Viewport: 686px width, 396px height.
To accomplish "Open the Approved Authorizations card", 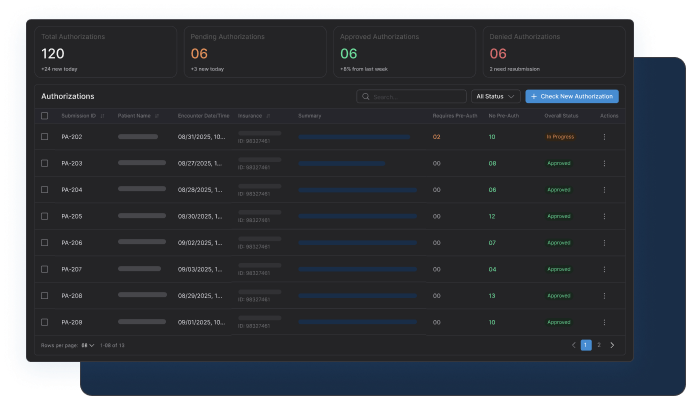I will tap(405, 52).
